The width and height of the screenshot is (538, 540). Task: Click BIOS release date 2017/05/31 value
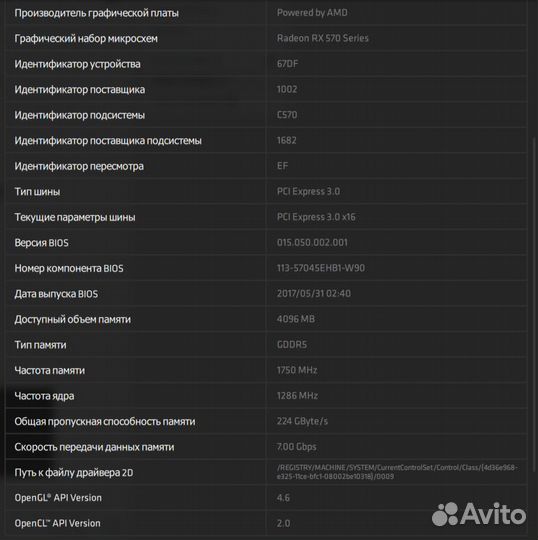(314, 293)
